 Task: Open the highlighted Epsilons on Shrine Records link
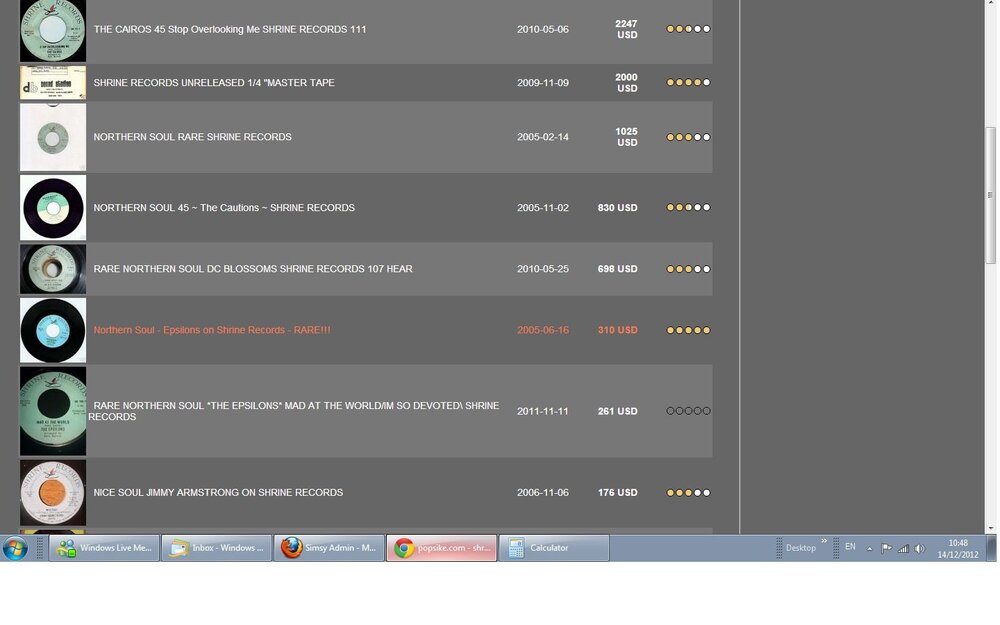212,330
